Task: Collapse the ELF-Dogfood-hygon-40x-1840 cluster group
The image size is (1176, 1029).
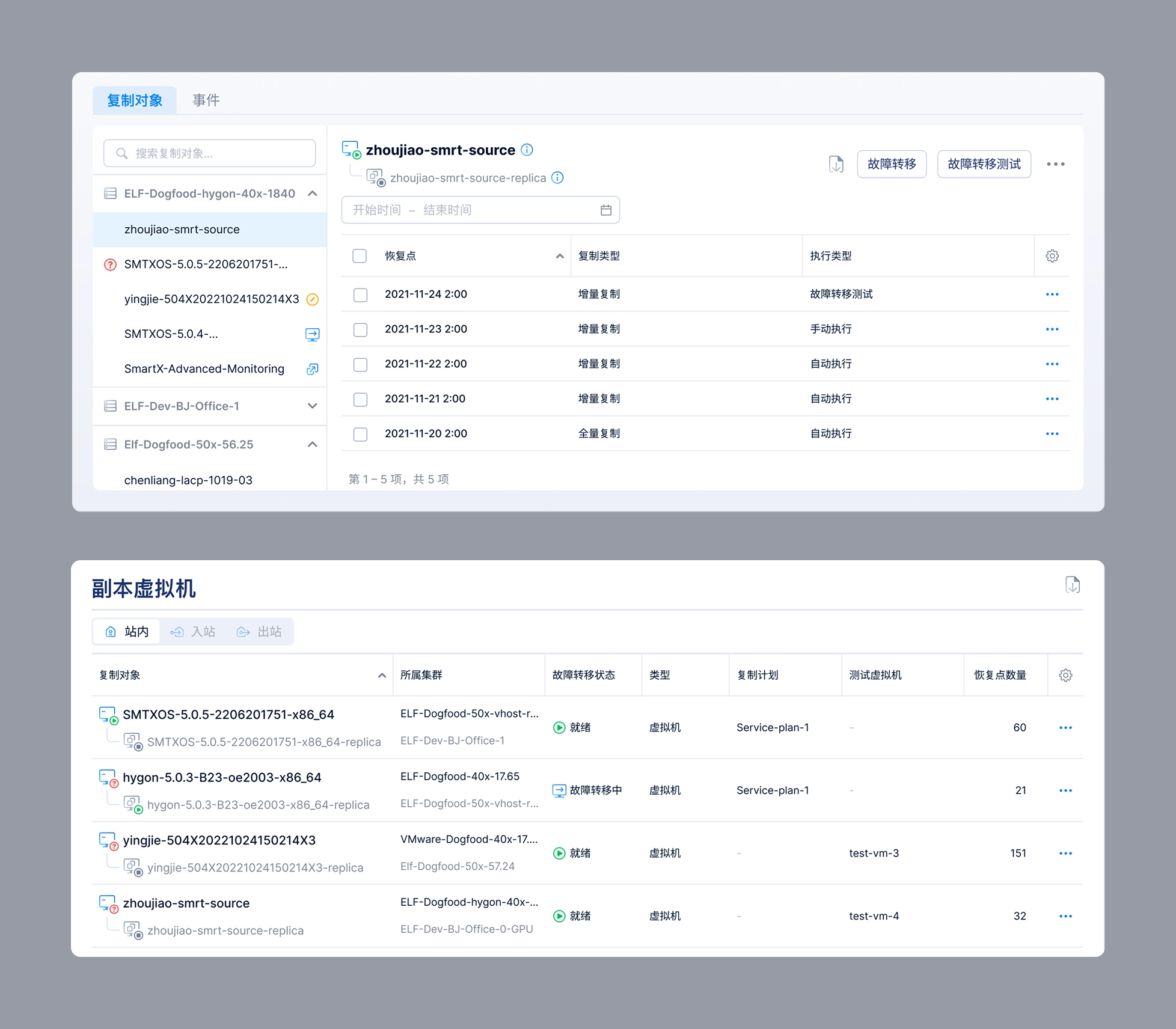Action: pyautogui.click(x=312, y=194)
